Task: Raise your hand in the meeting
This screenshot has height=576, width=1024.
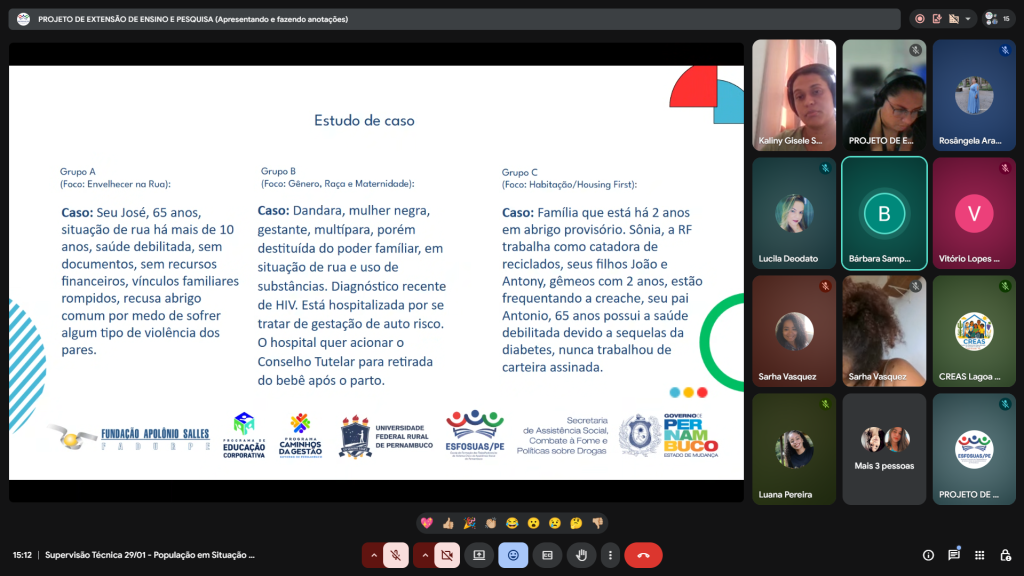Action: (581, 555)
